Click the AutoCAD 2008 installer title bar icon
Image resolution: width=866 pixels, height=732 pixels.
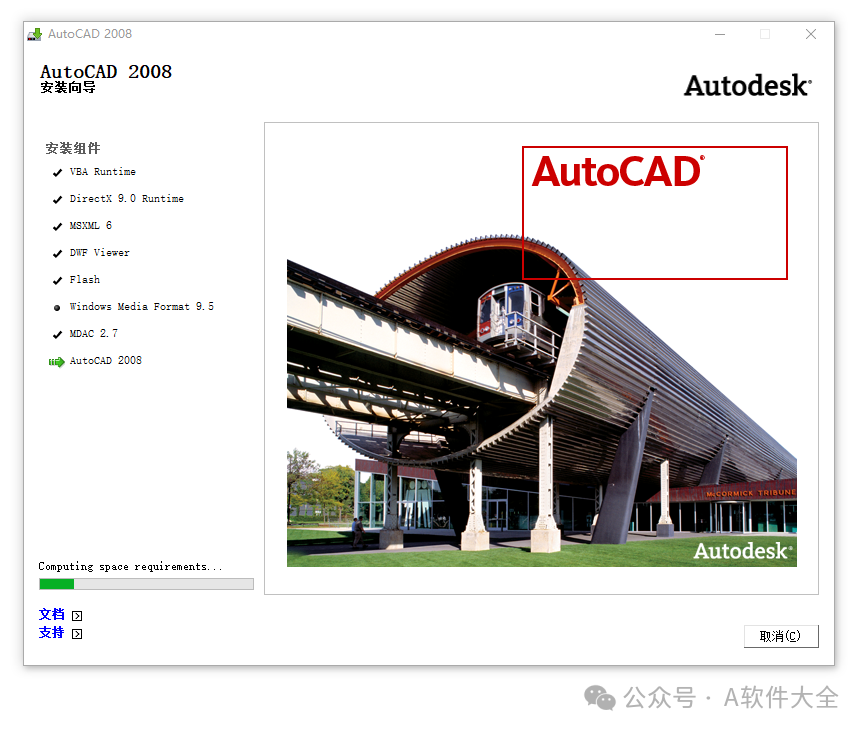35,34
